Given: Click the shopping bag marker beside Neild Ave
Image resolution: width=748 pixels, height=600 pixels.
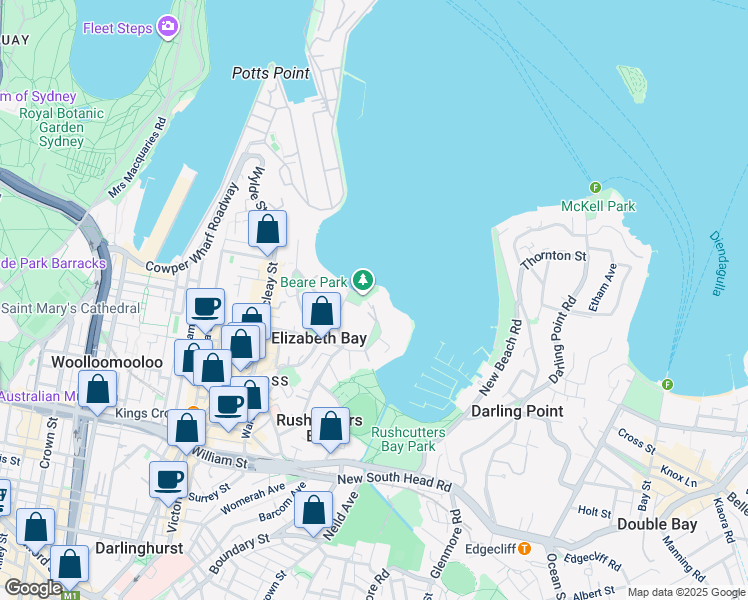Looking at the screenshot, I should (x=314, y=511).
